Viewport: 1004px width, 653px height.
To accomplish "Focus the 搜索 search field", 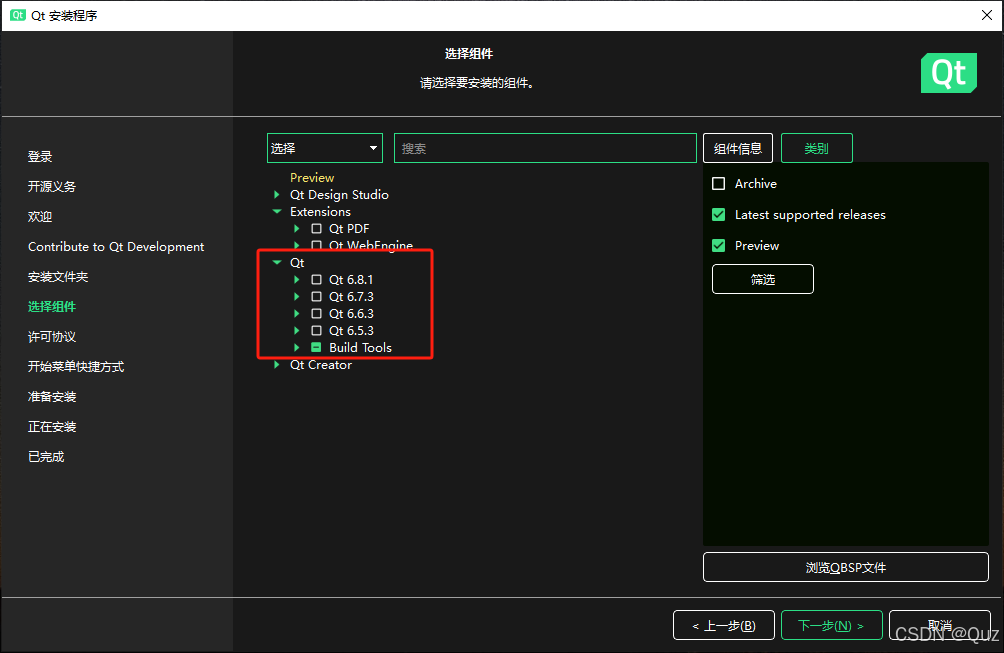I will coord(545,148).
